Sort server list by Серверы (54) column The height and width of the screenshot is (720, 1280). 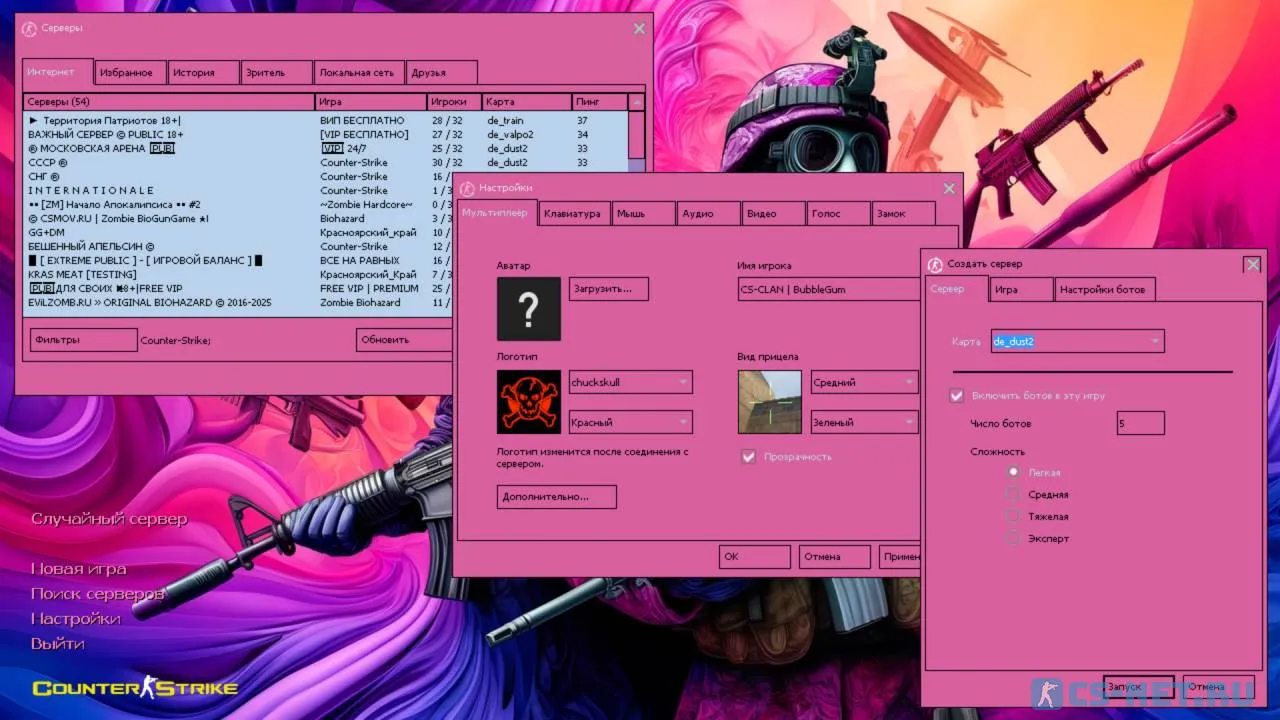[169, 102]
